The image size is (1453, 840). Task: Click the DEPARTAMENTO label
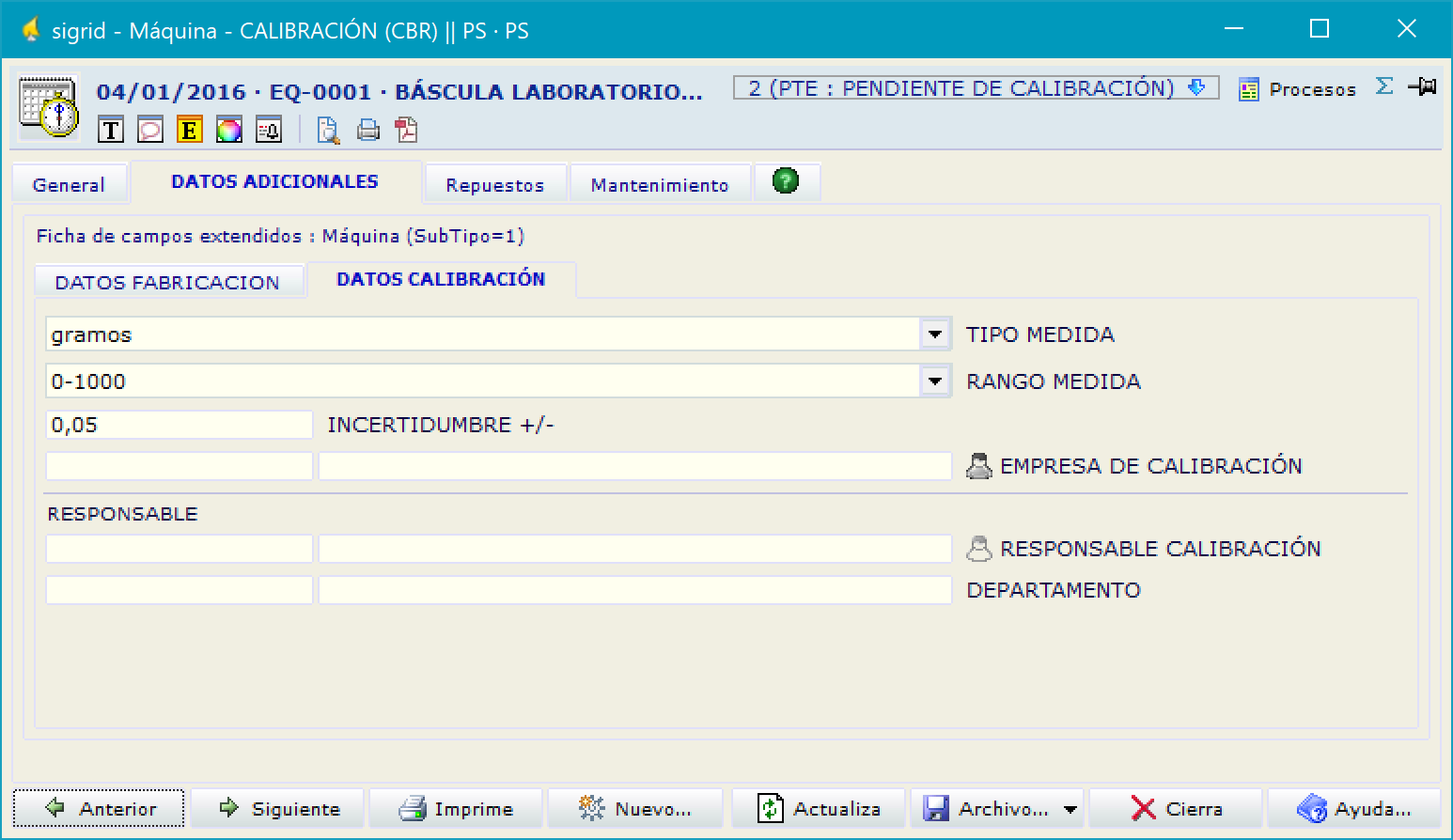coord(1054,590)
